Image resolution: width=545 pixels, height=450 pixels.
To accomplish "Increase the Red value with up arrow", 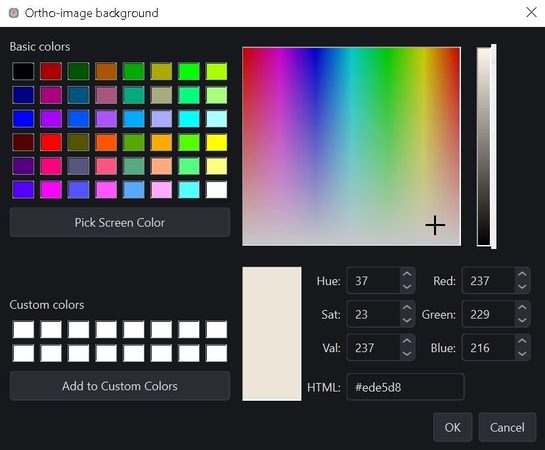I will pos(522,274).
